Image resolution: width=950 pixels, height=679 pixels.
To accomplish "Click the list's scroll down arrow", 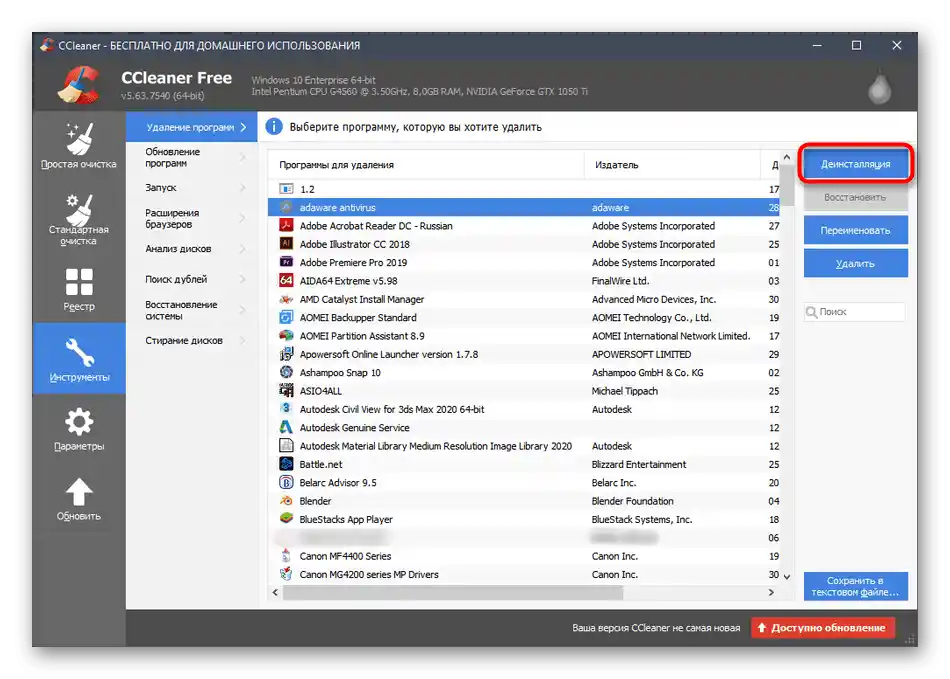I will pyautogui.click(x=786, y=577).
